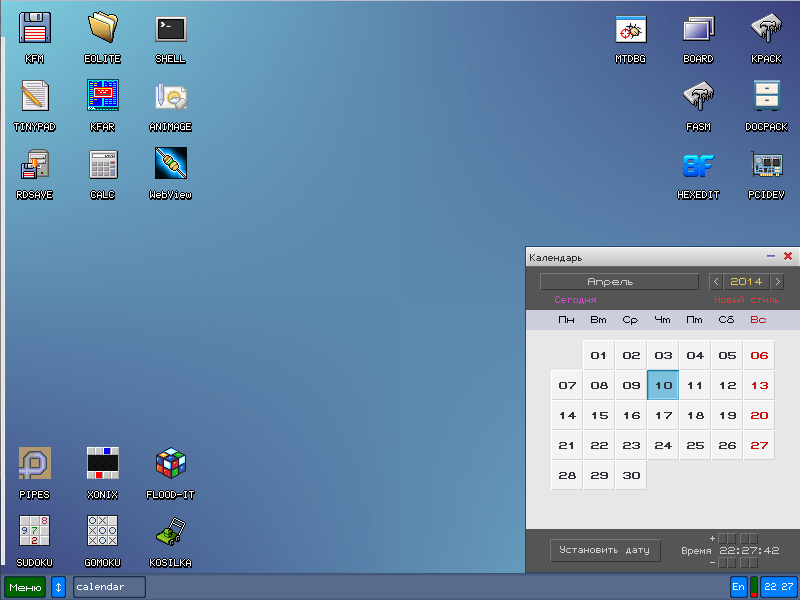Viewport: 800px width, 600px height.
Task: Open the Апрель month selector
Action: [619, 282]
